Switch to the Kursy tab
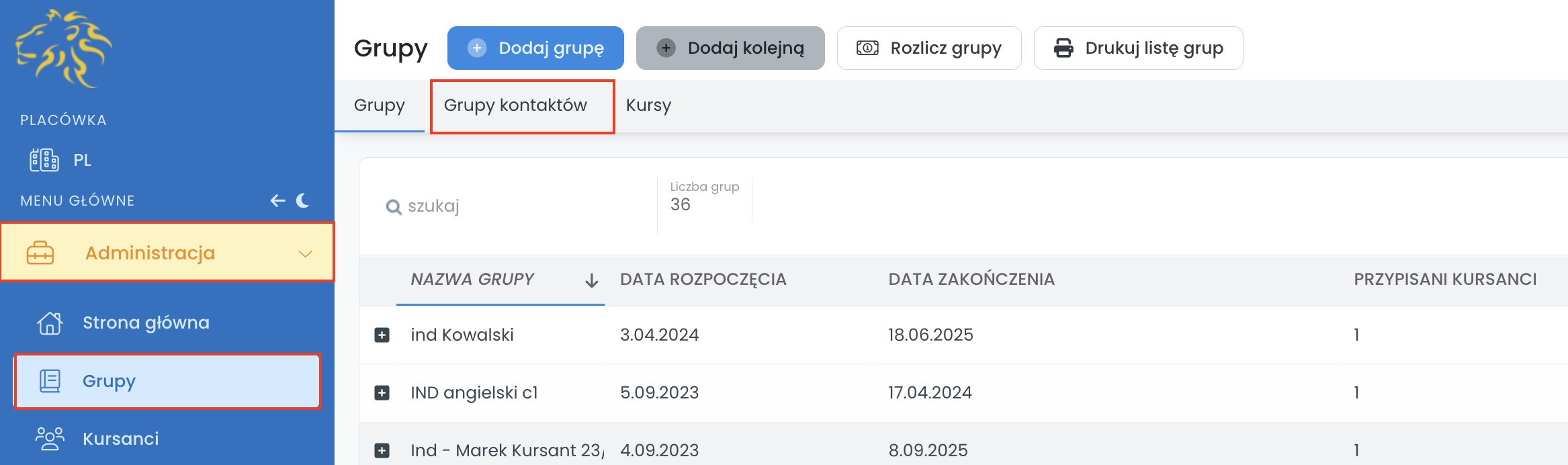This screenshot has height=465, width=1568. (648, 105)
